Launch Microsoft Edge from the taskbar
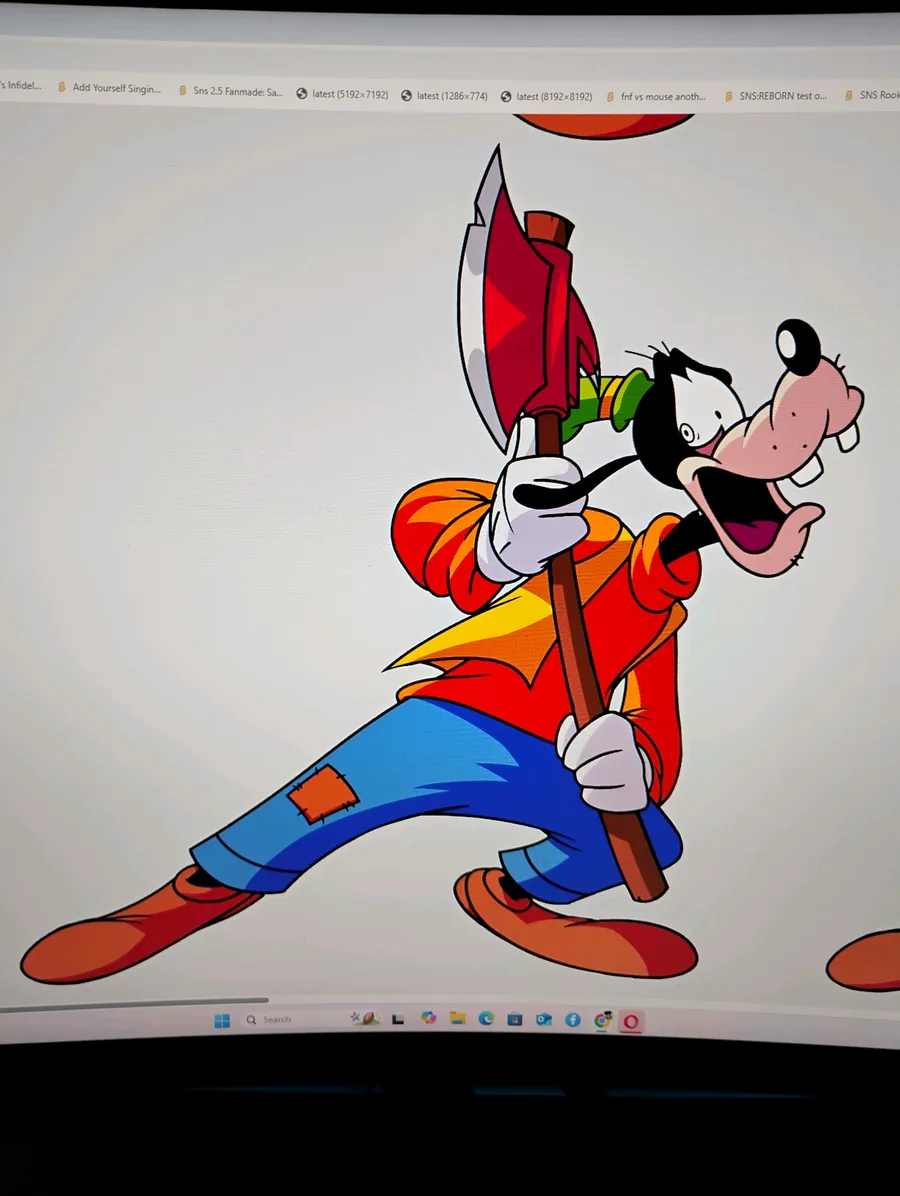Viewport: 900px width, 1196px height. point(486,1018)
